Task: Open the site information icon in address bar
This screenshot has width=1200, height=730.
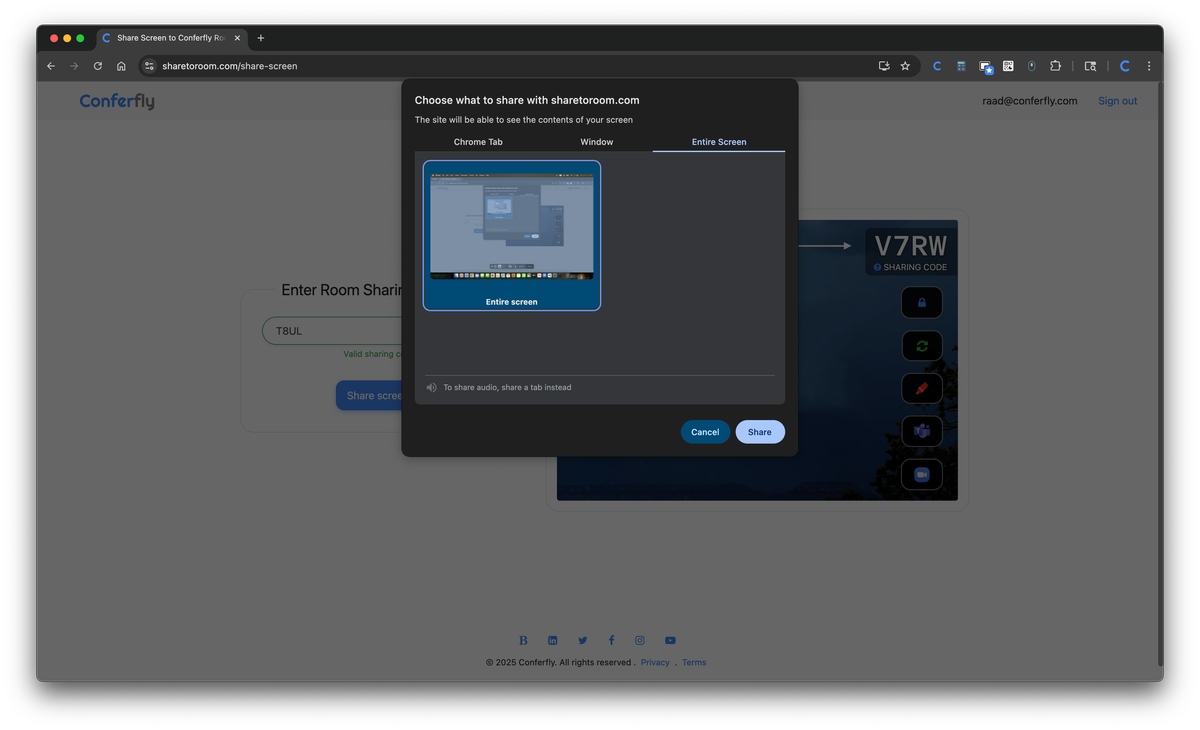Action: pyautogui.click(x=149, y=66)
